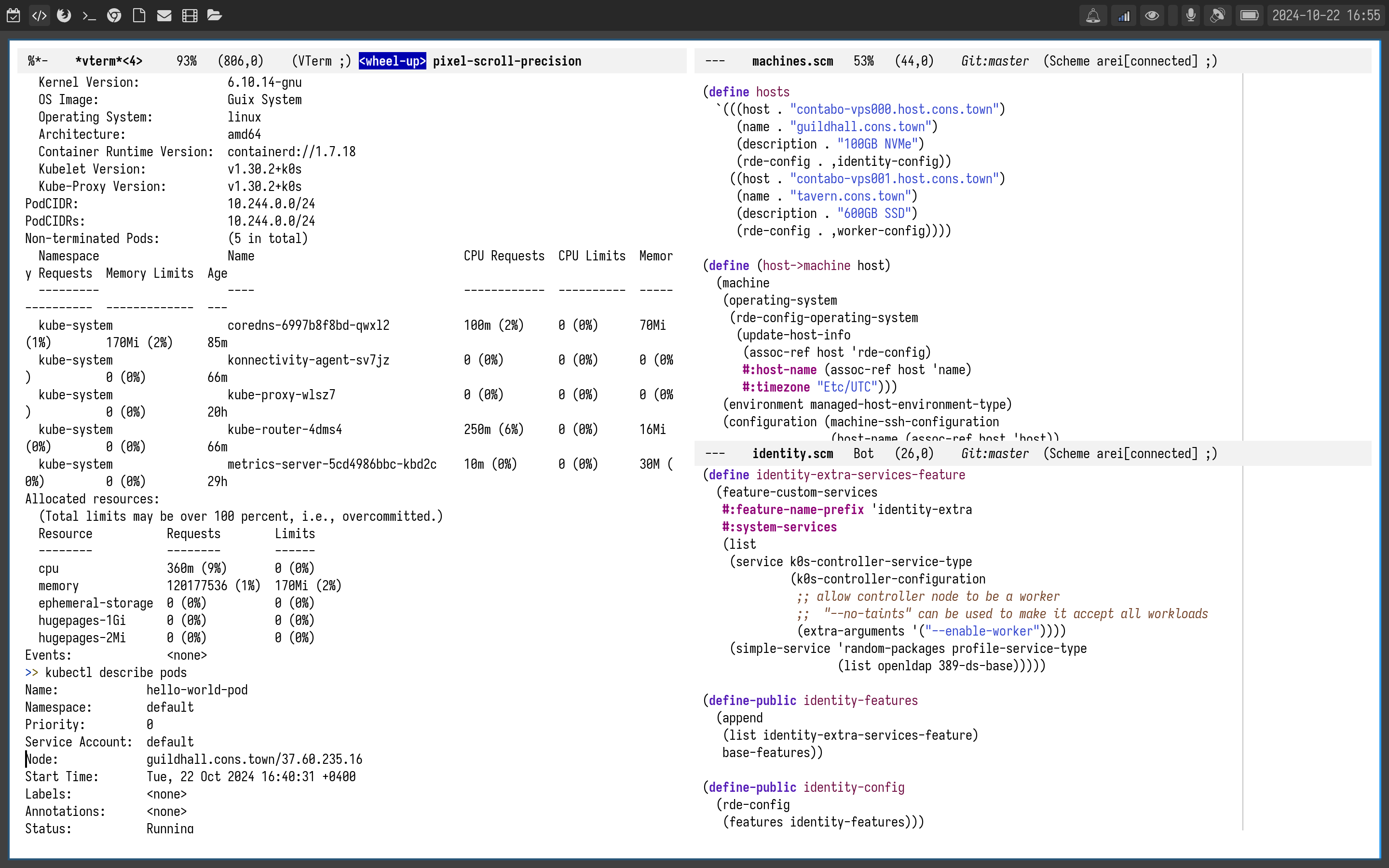Click k0s-controller-service-type symbol
Image resolution: width=1389 pixels, height=868 pixels.
pyautogui.click(x=881, y=561)
